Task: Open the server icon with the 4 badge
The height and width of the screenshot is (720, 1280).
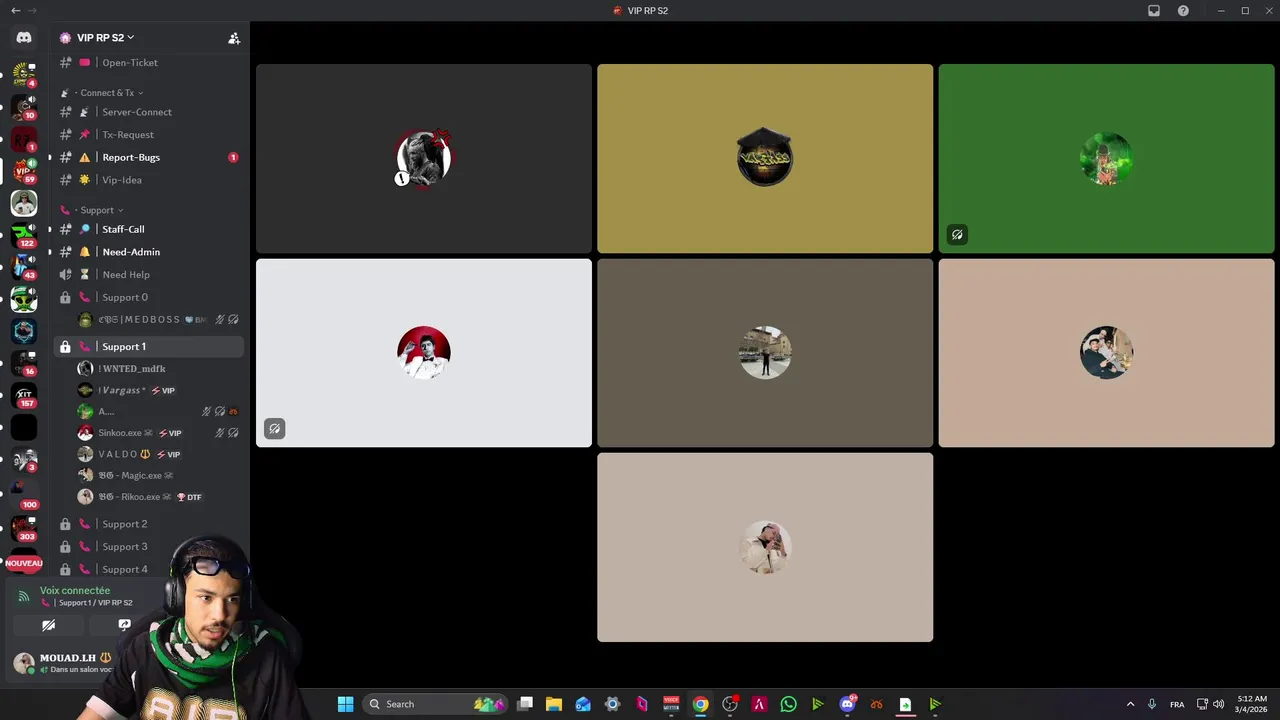Action: tap(24, 74)
